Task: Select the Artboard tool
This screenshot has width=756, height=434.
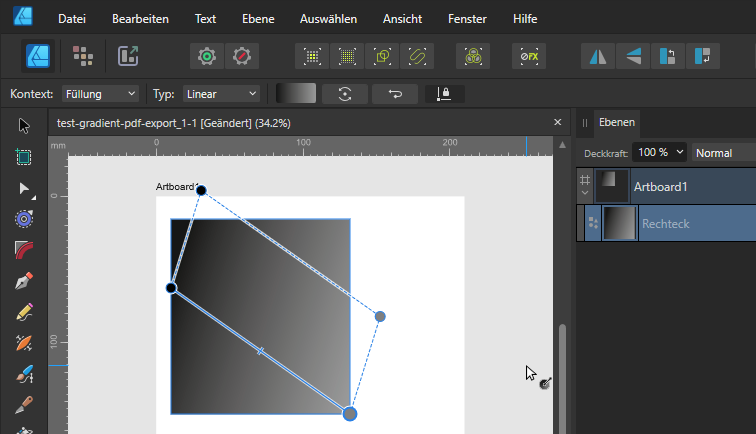Action: pos(24,157)
